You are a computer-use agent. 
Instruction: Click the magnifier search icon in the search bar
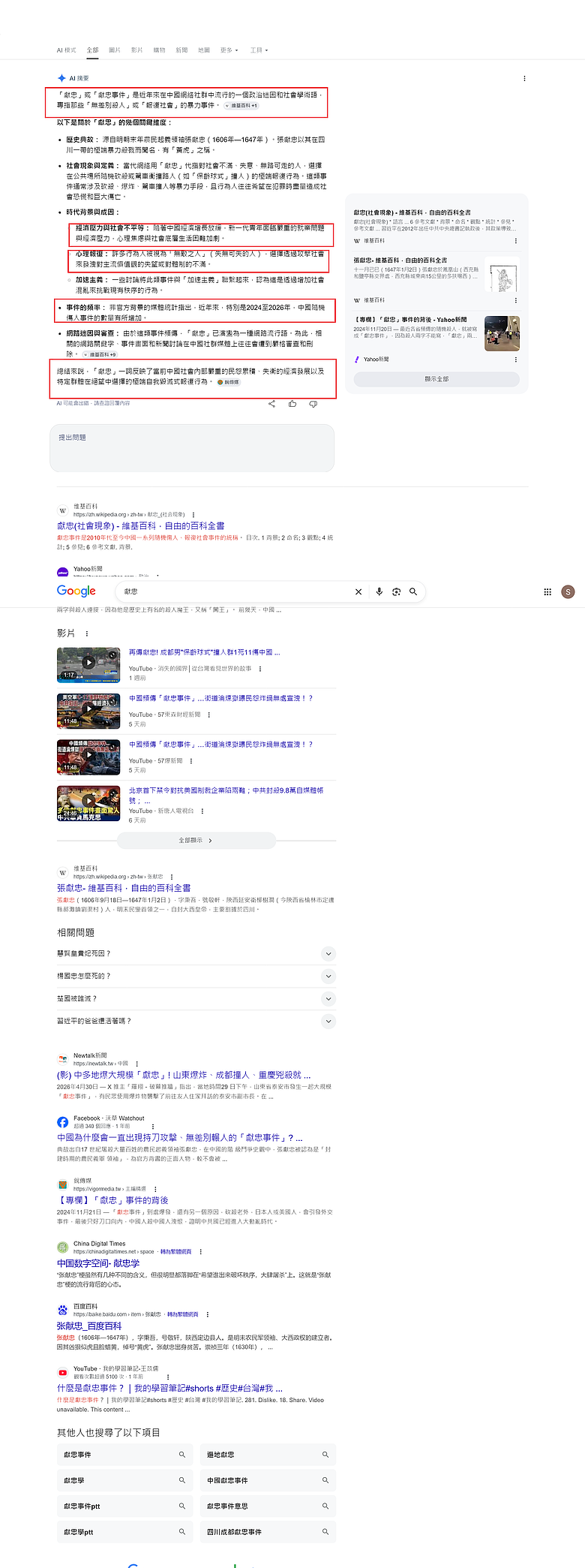pos(413,591)
